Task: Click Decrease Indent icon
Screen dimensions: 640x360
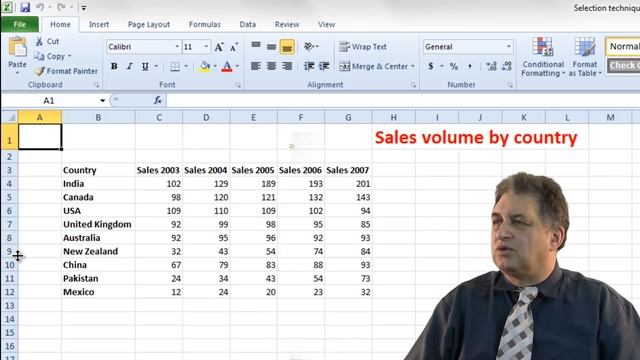Action: pyautogui.click(x=309, y=66)
